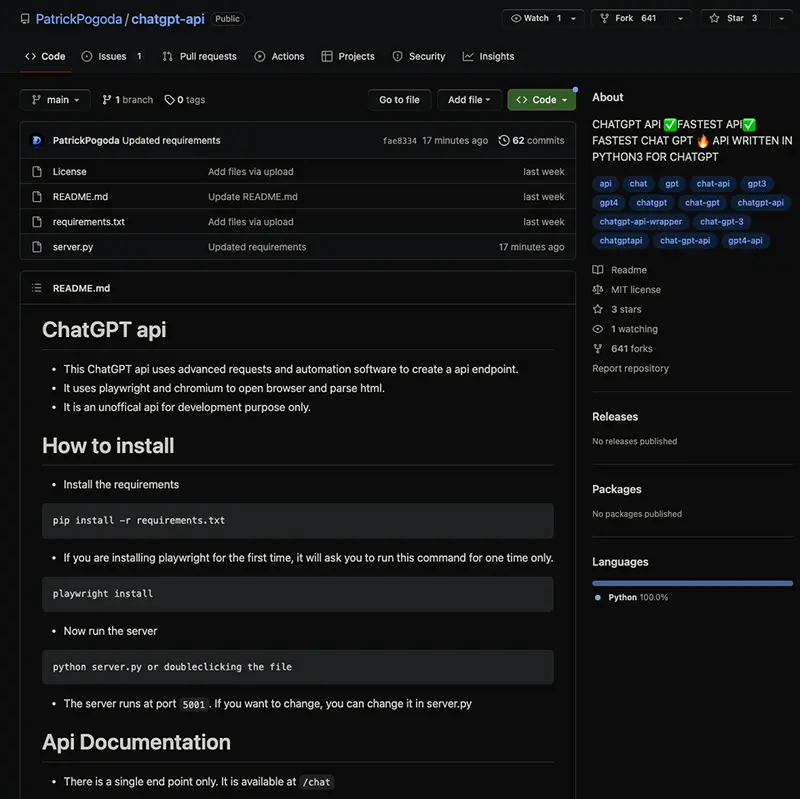Screen dimensions: 800x799
Task: Click the repository icon beside PatrickPogoda
Action: pos(25,19)
